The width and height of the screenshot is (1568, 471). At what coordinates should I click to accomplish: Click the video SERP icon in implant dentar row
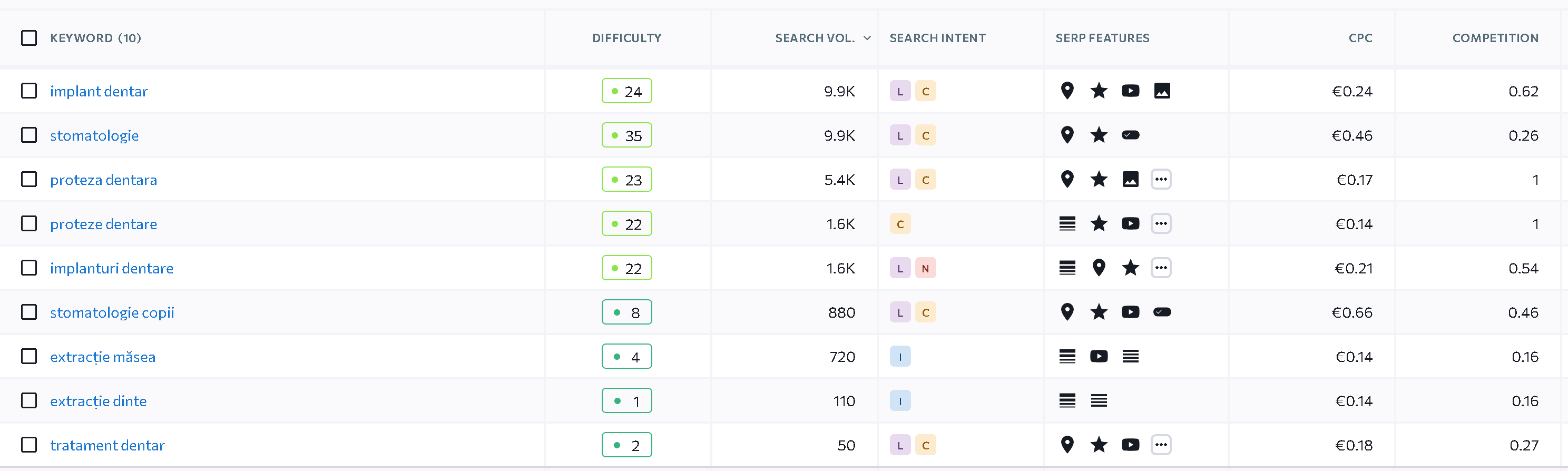1130,91
